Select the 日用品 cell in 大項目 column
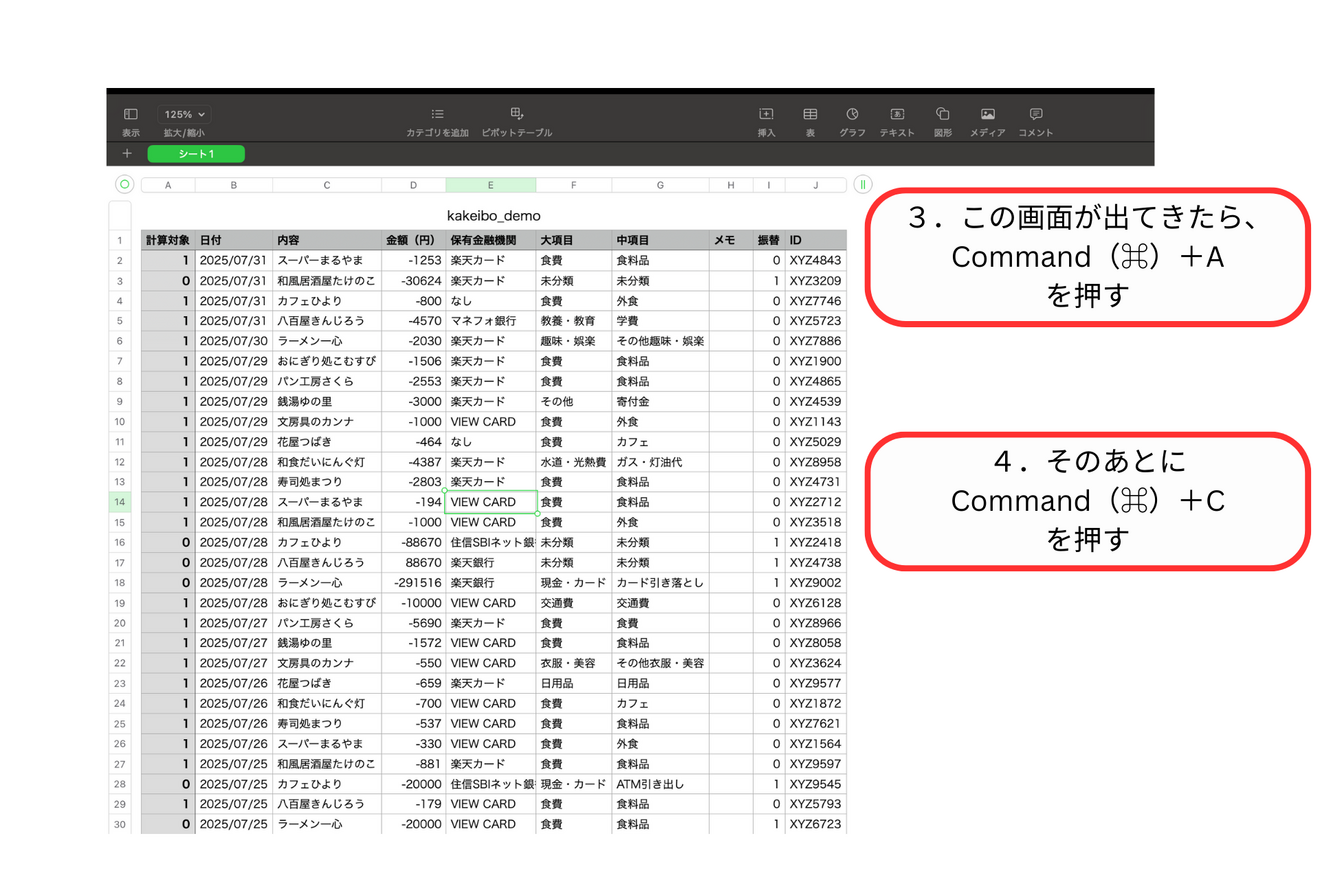The image size is (1320, 880). tap(574, 683)
